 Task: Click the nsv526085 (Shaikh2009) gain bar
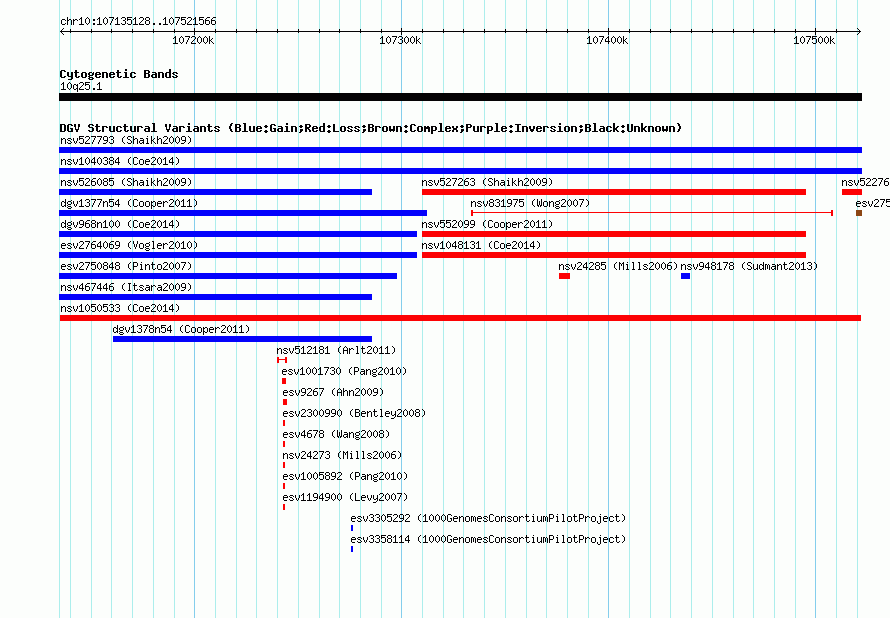[x=216, y=192]
